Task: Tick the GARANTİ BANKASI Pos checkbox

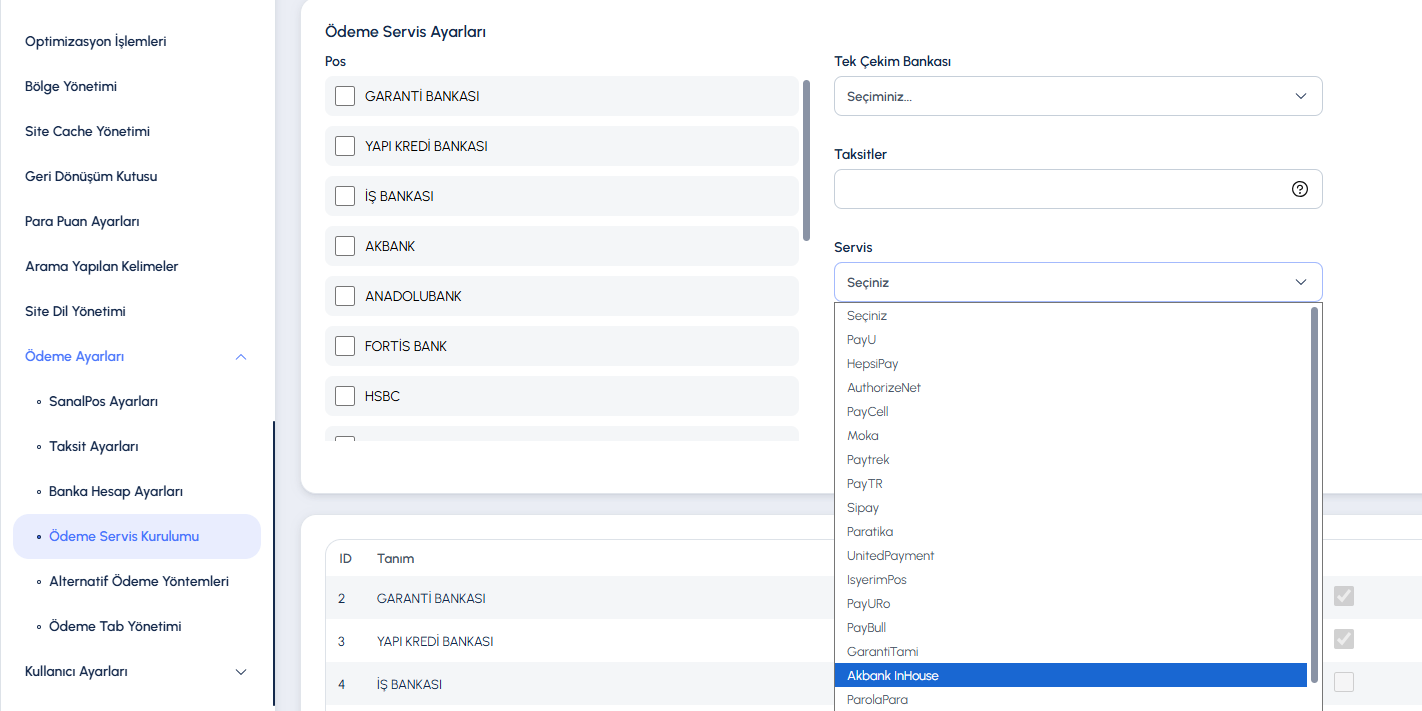Action: tap(345, 96)
